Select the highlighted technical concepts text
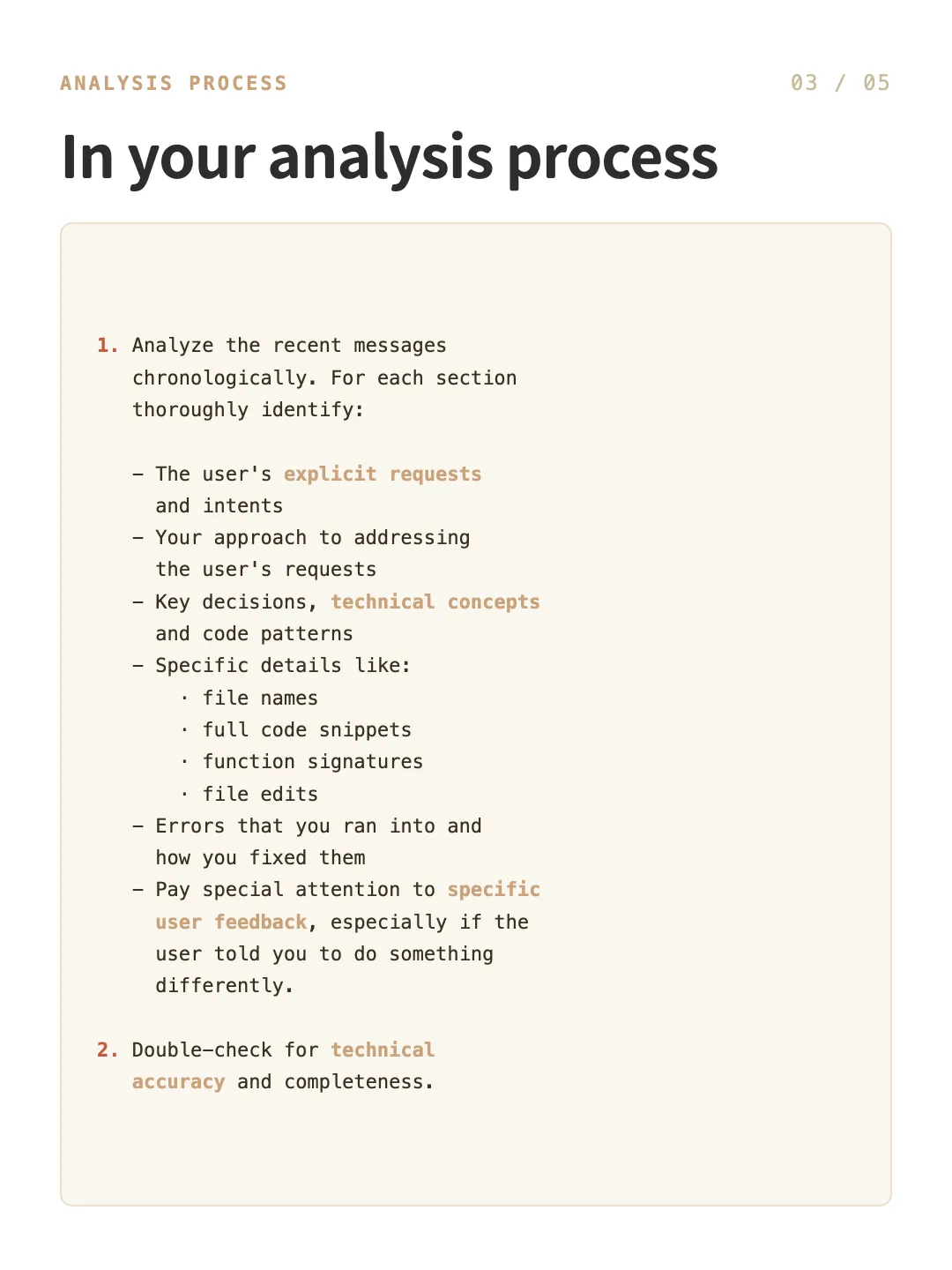952x1270 pixels. 435,601
